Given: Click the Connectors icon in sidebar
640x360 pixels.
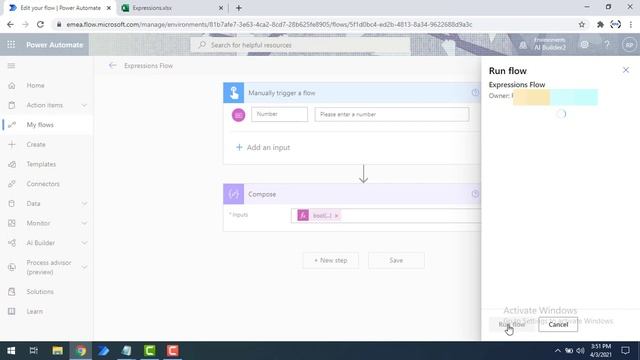Looking at the screenshot, I should (x=12, y=184).
